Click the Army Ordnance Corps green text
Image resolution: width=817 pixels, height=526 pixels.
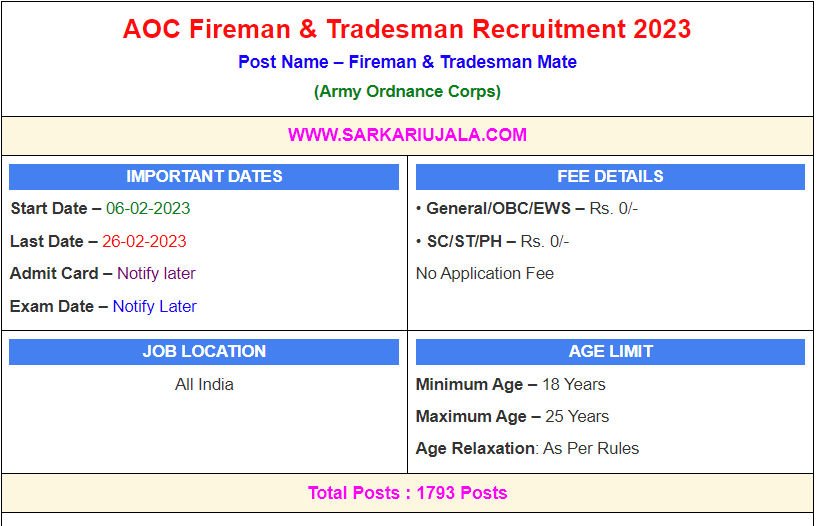(x=407, y=91)
